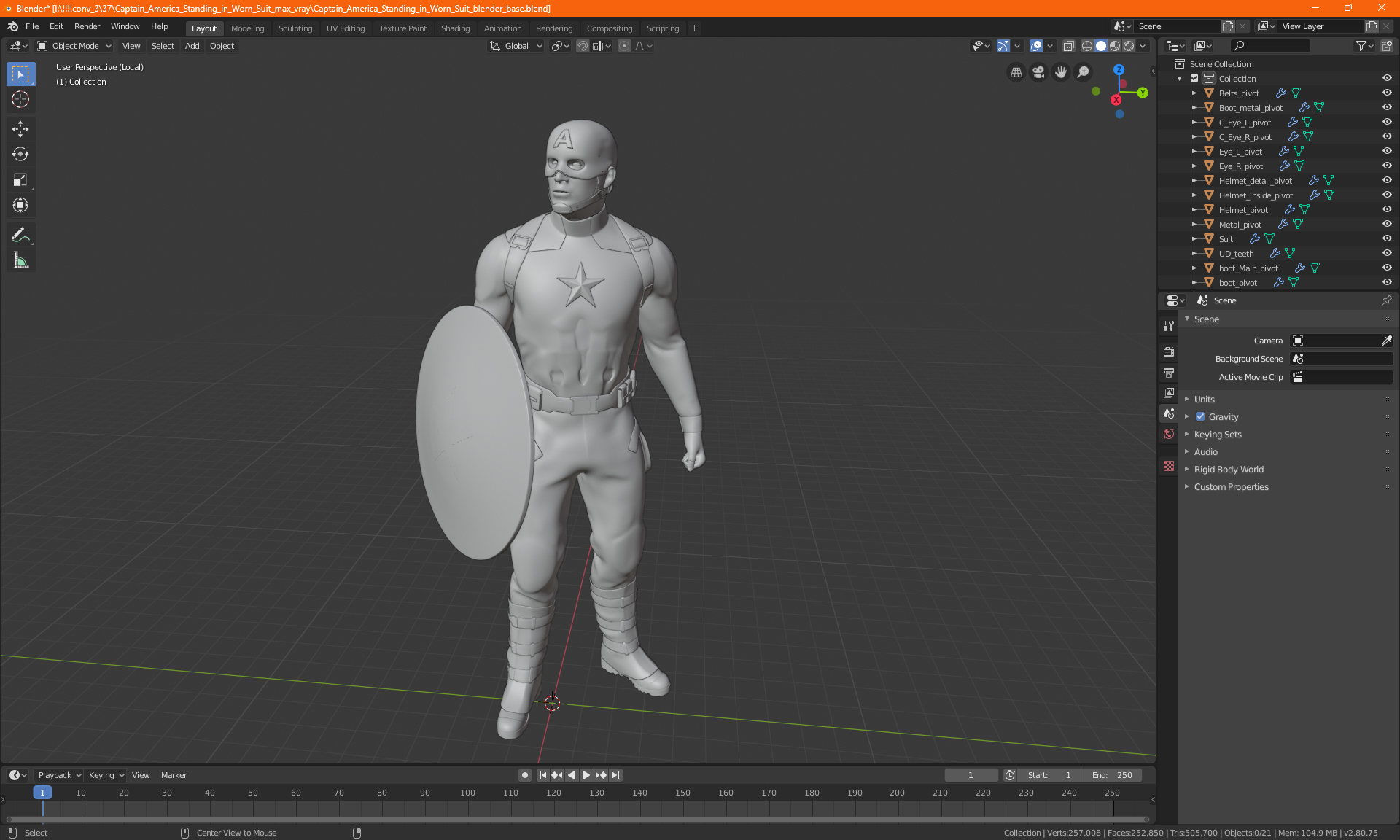
Task: Expand the Units panel
Action: [x=1204, y=400]
